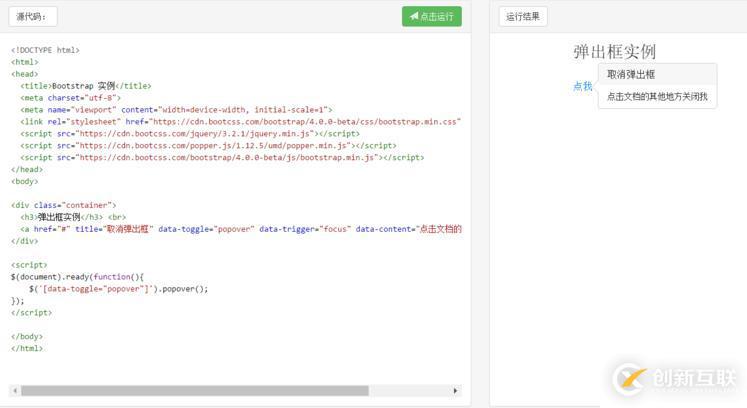Click the 弹出框实例 heading in results
This screenshot has height=408, width=747.
point(614,51)
